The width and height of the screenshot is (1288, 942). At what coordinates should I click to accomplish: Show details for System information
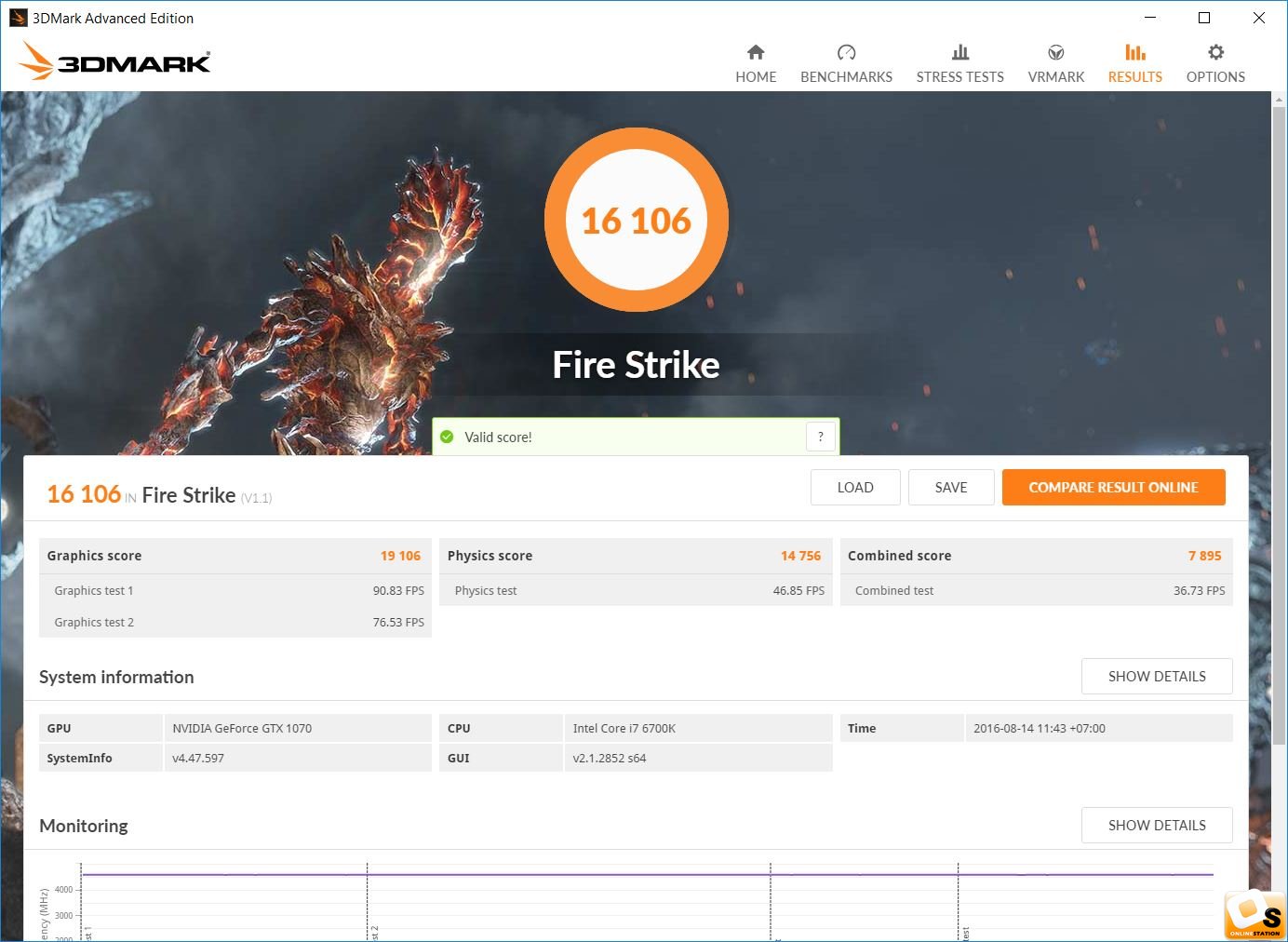pyautogui.click(x=1157, y=677)
